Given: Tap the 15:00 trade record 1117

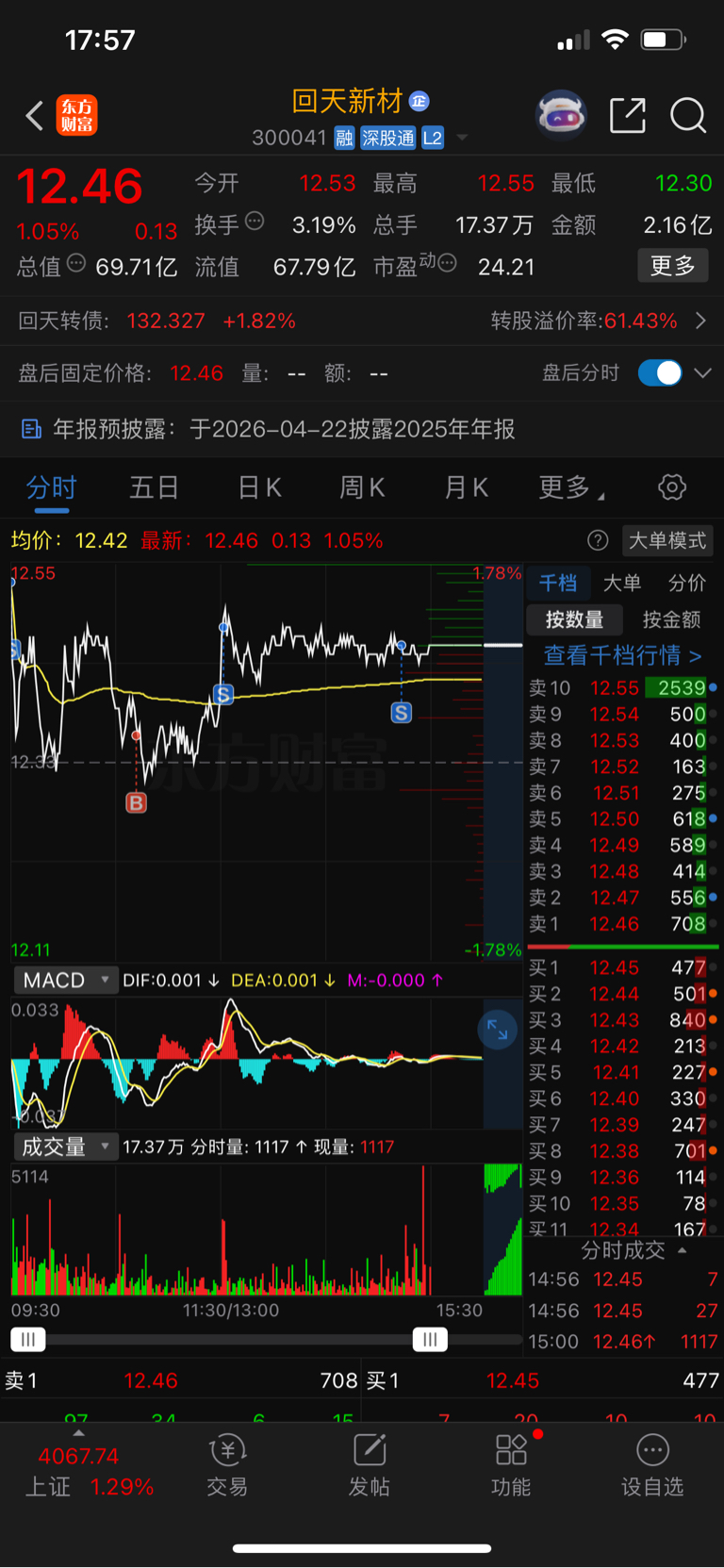Looking at the screenshot, I should point(622,1342).
